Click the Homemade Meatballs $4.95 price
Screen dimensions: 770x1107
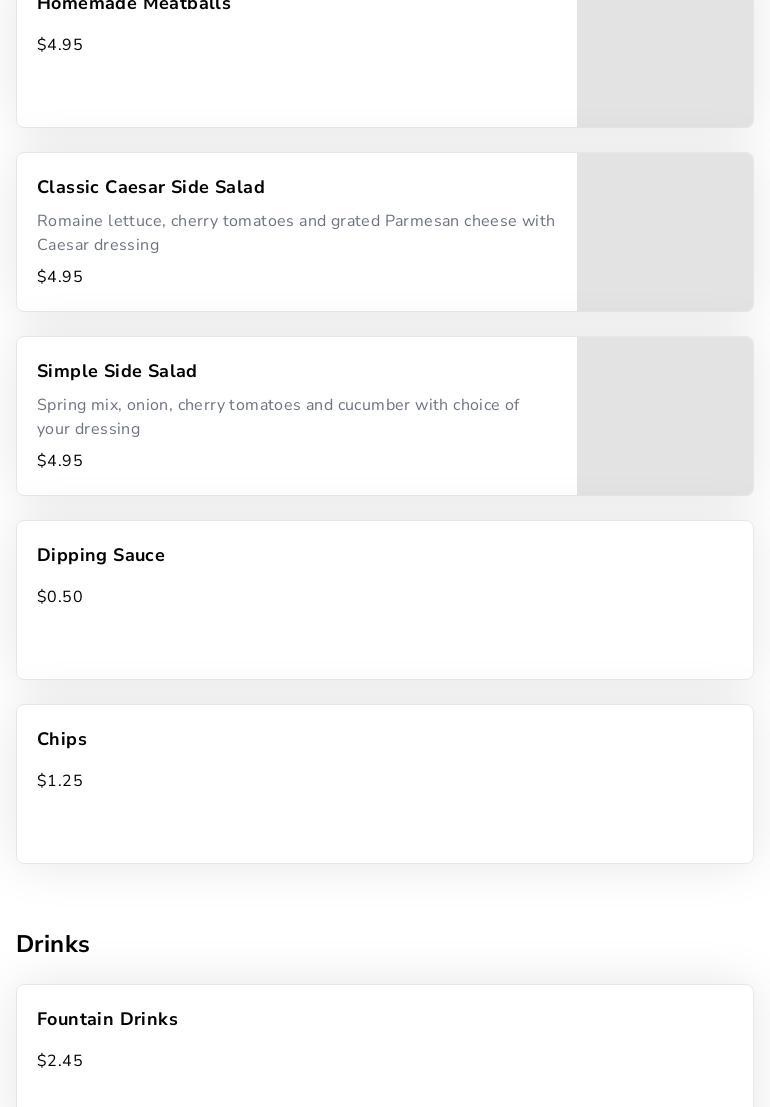point(60,45)
